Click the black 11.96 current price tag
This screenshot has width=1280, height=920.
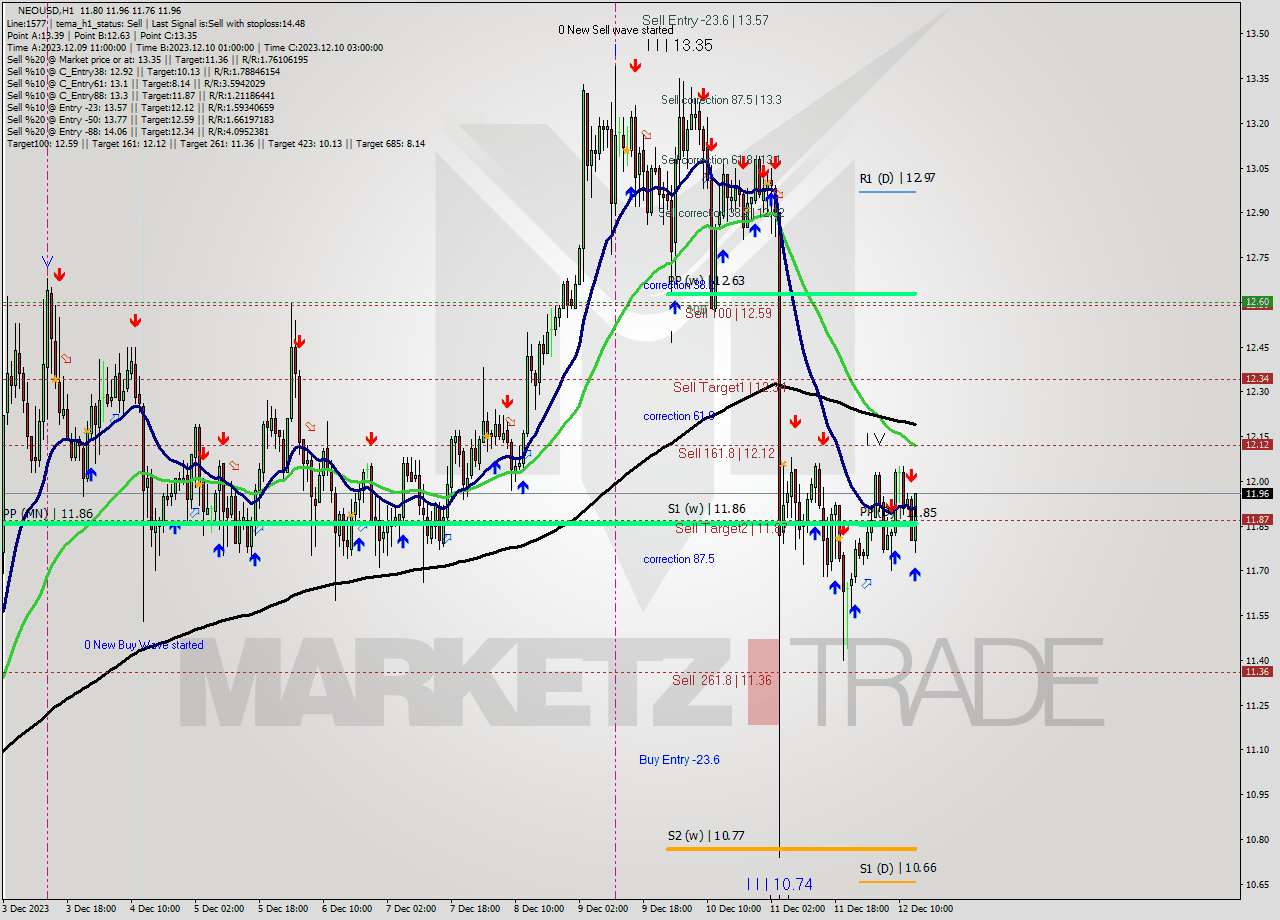pyautogui.click(x=1256, y=493)
